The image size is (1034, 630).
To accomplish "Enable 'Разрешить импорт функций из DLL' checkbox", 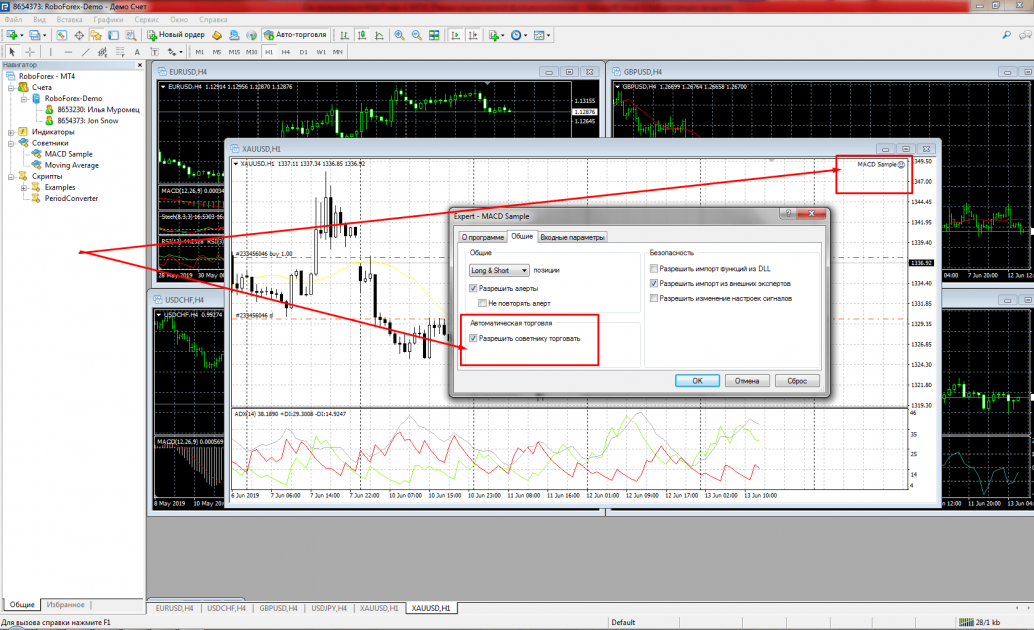I will coord(654,269).
